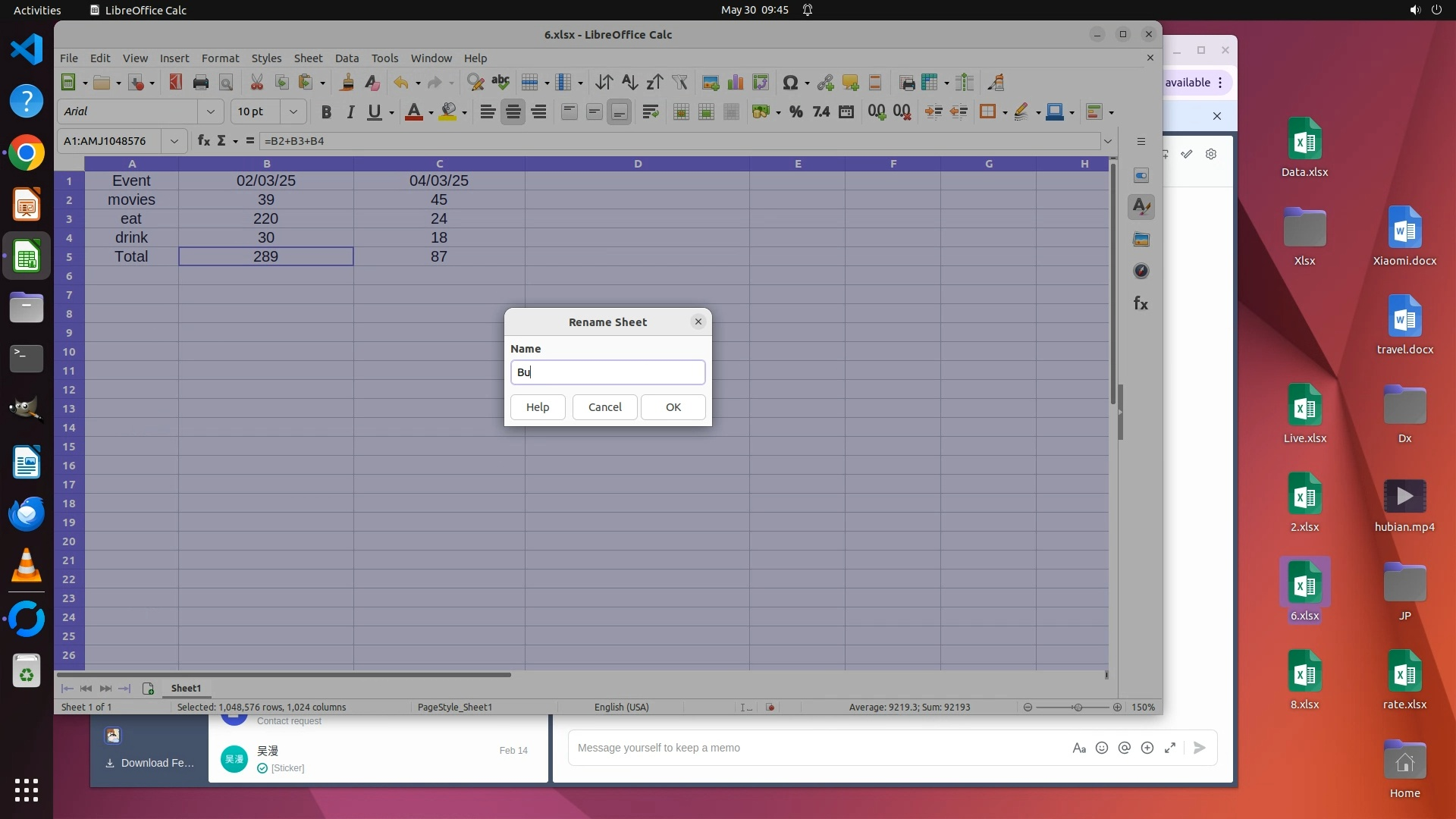
Task: Open the sidebar Navigator compass icon
Action: click(1141, 271)
